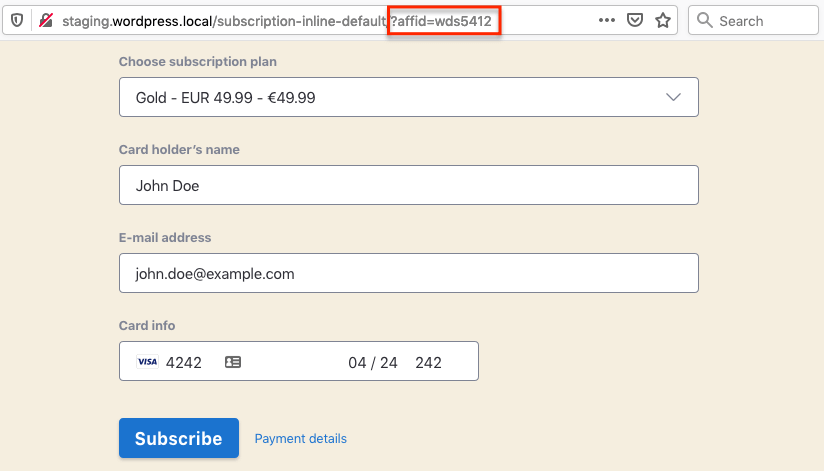Viewport: 824px width, 471px height.
Task: Click the CVC field showing 242
Action: point(428,362)
